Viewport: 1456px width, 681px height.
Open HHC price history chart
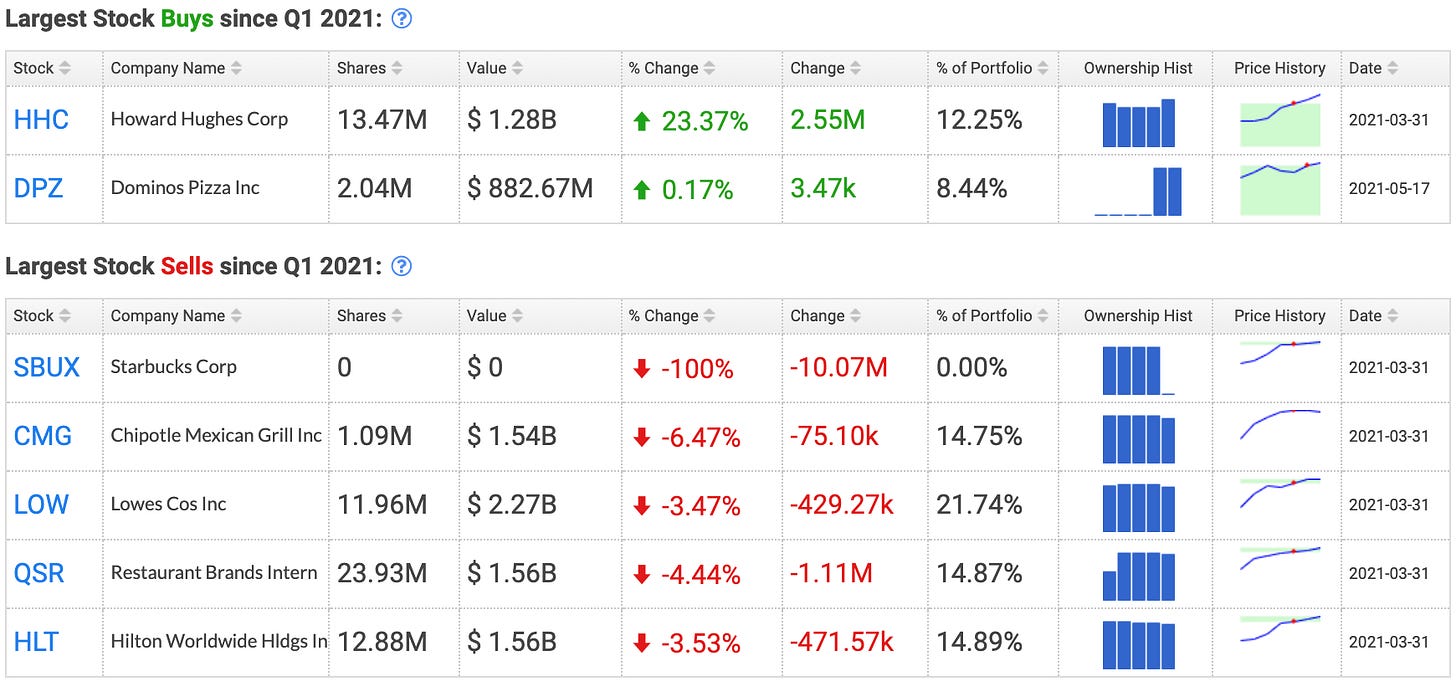point(1280,120)
